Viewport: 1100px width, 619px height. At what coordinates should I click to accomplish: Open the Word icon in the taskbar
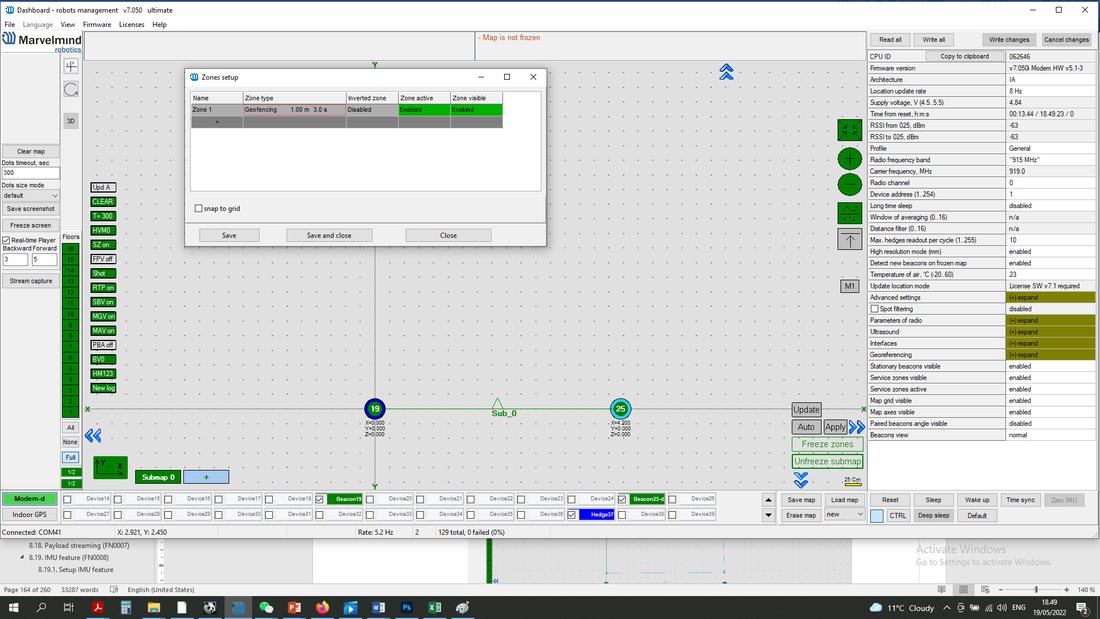378,607
